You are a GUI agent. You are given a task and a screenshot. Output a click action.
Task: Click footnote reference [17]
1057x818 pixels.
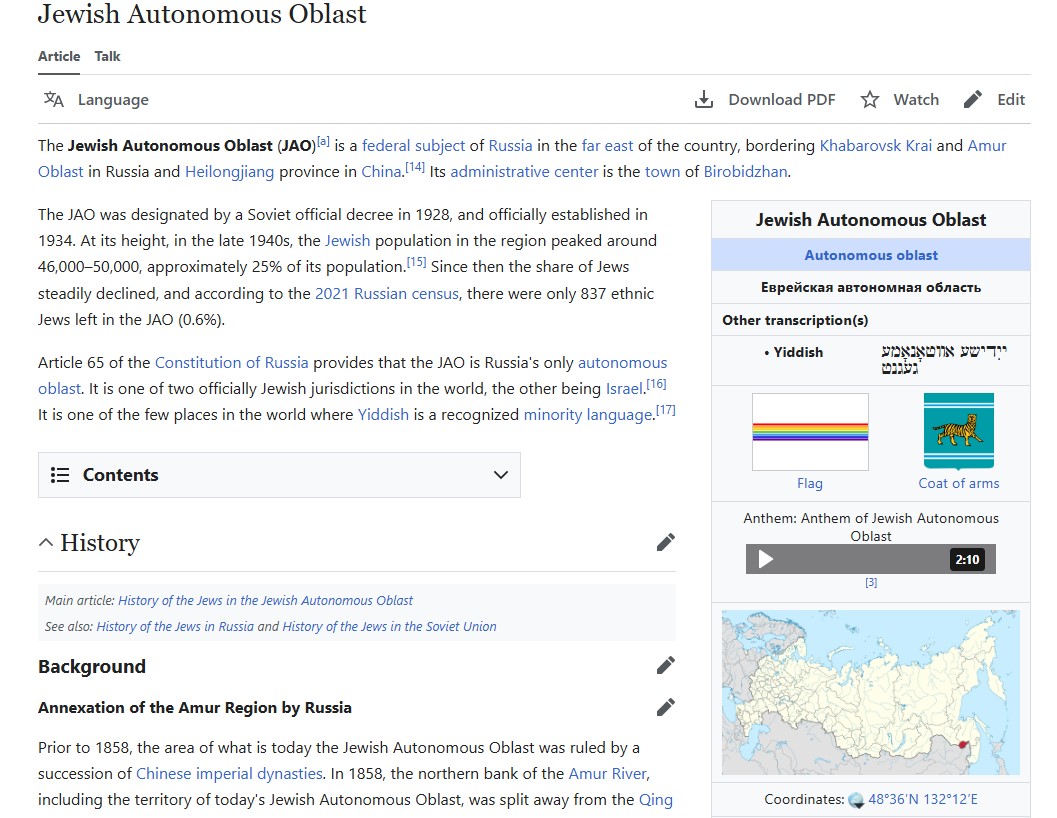[665, 410]
